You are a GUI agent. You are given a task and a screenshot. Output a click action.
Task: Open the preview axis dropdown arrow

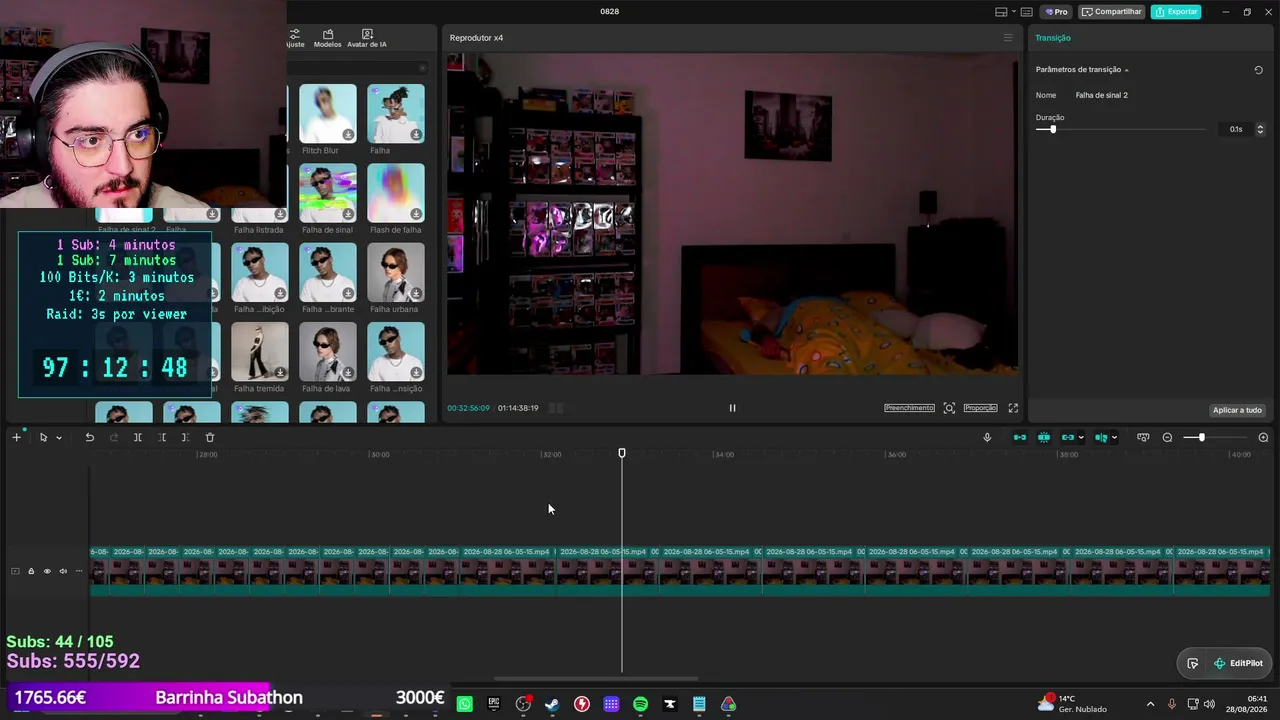(x=1114, y=437)
